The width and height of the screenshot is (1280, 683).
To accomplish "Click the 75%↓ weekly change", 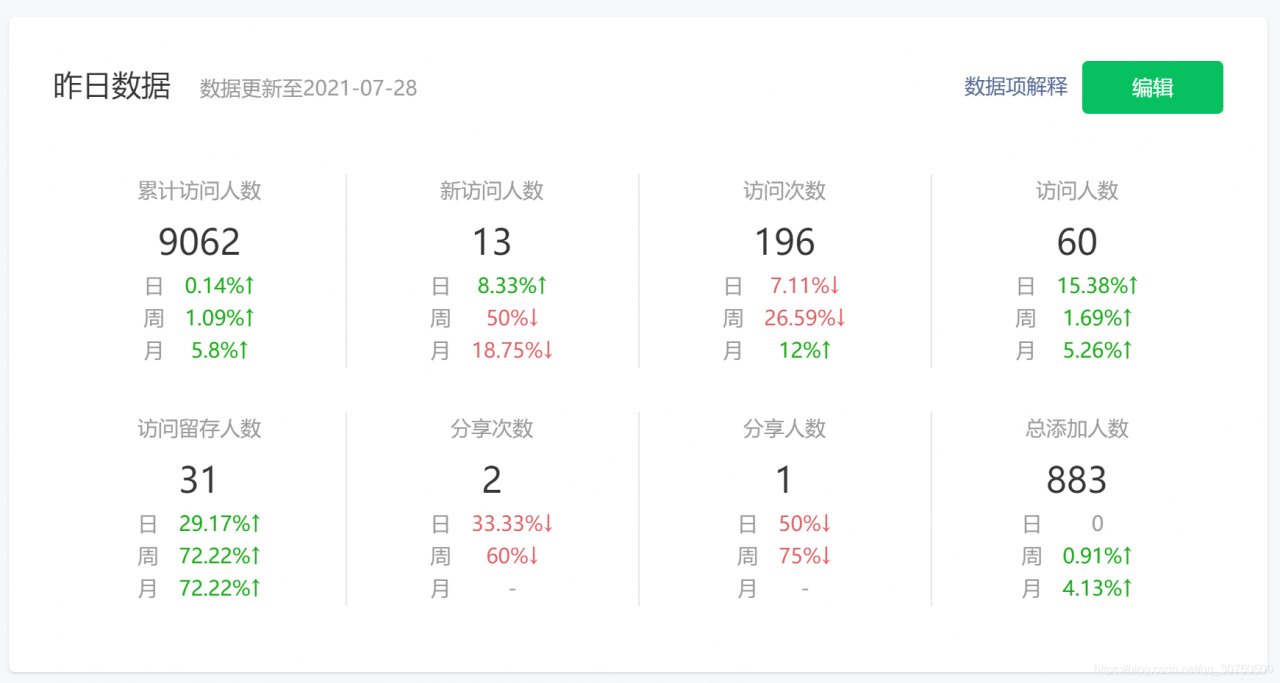I will 805,556.
